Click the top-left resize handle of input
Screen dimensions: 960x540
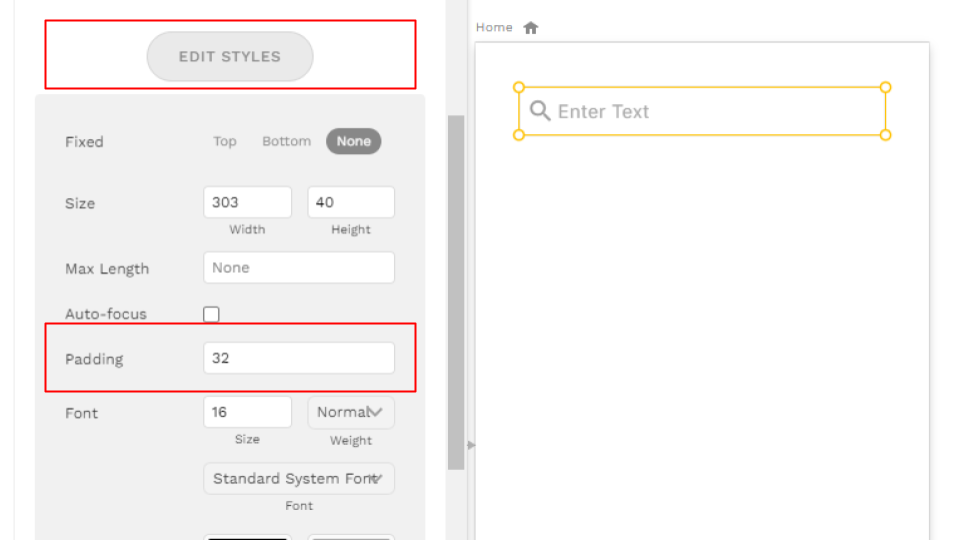pyautogui.click(x=519, y=88)
